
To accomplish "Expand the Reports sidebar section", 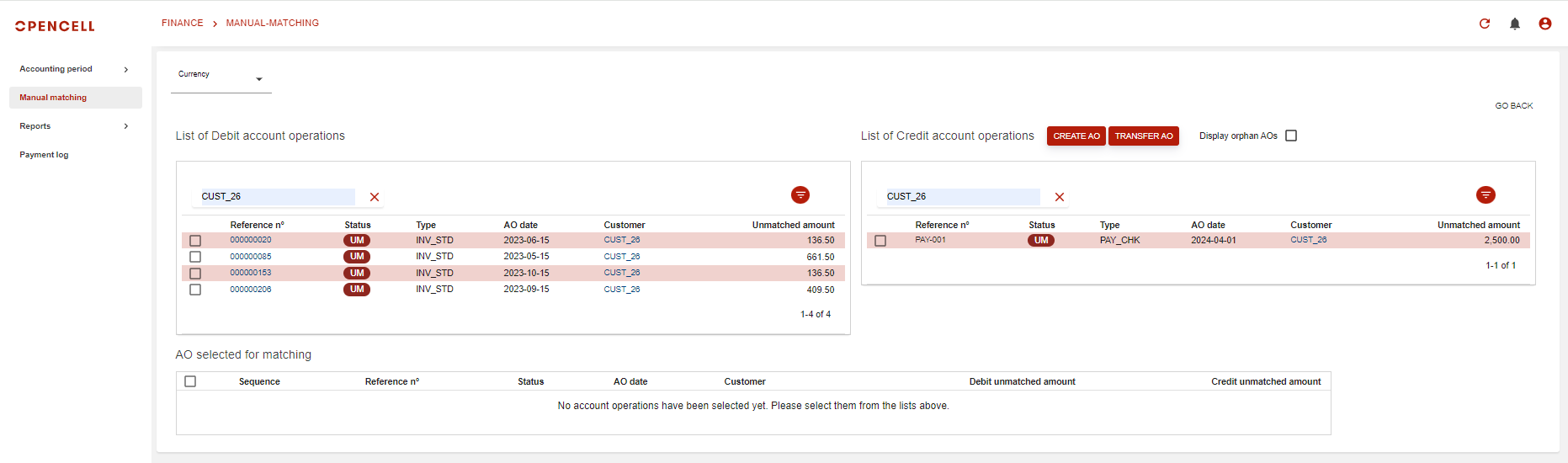I will [74, 126].
